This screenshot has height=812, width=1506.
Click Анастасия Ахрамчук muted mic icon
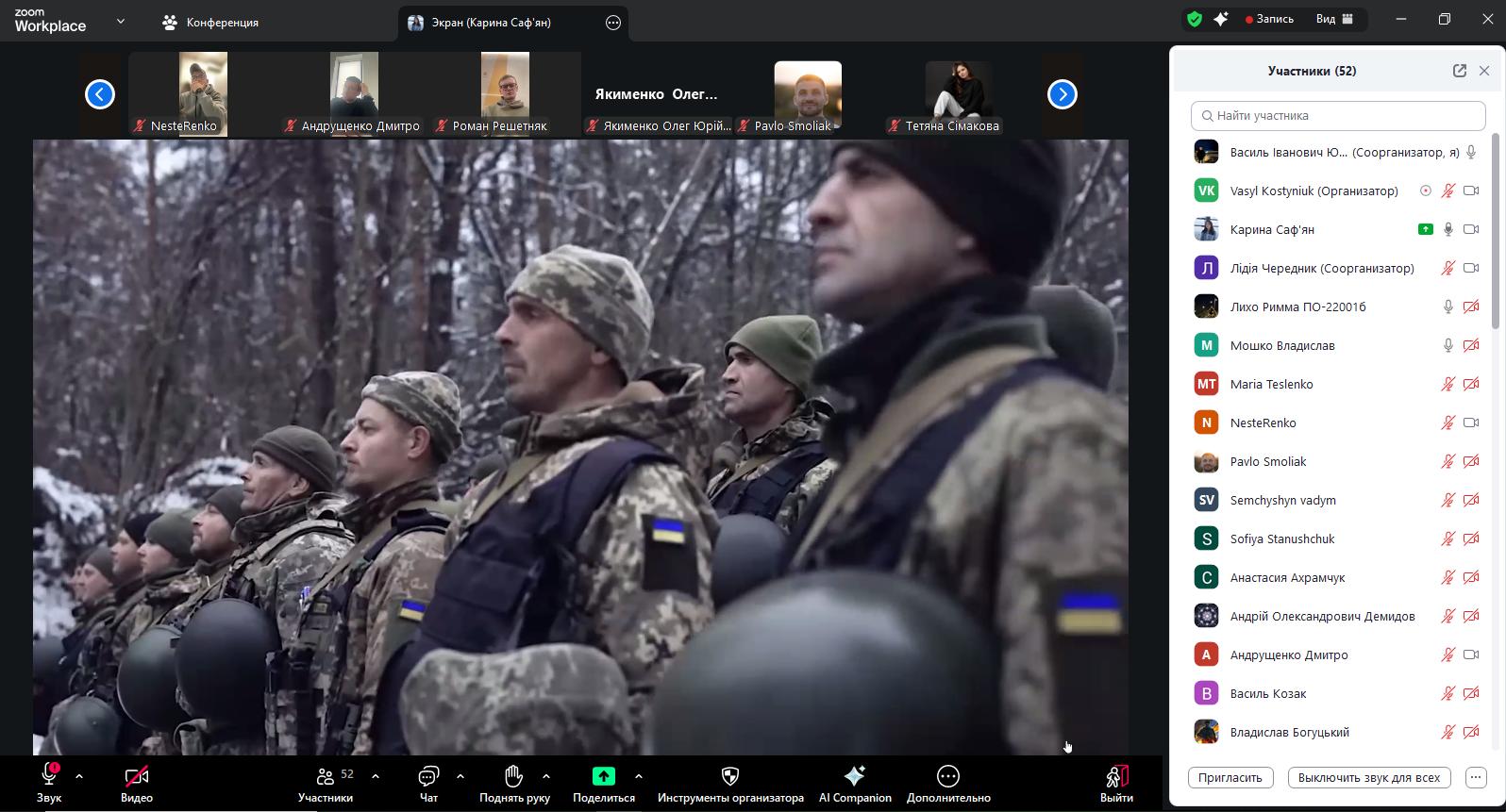[1448, 577]
